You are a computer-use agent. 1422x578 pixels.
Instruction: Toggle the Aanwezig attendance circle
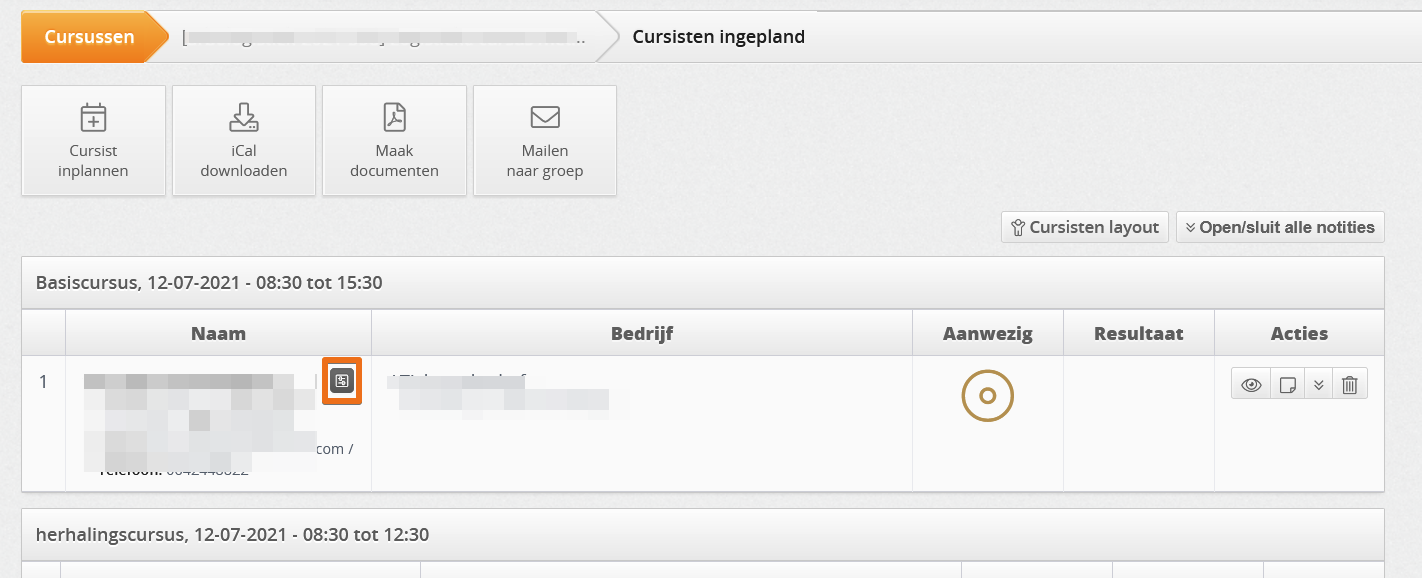pos(988,396)
